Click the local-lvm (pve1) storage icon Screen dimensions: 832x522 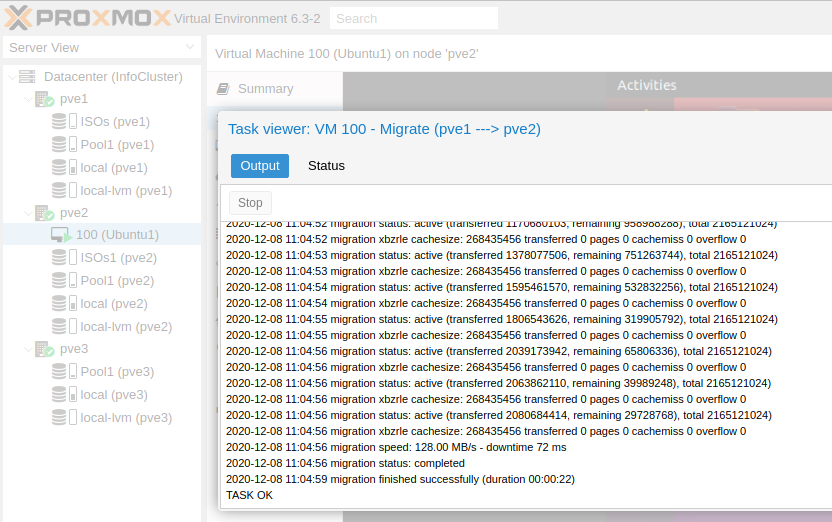pyautogui.click(x=64, y=190)
